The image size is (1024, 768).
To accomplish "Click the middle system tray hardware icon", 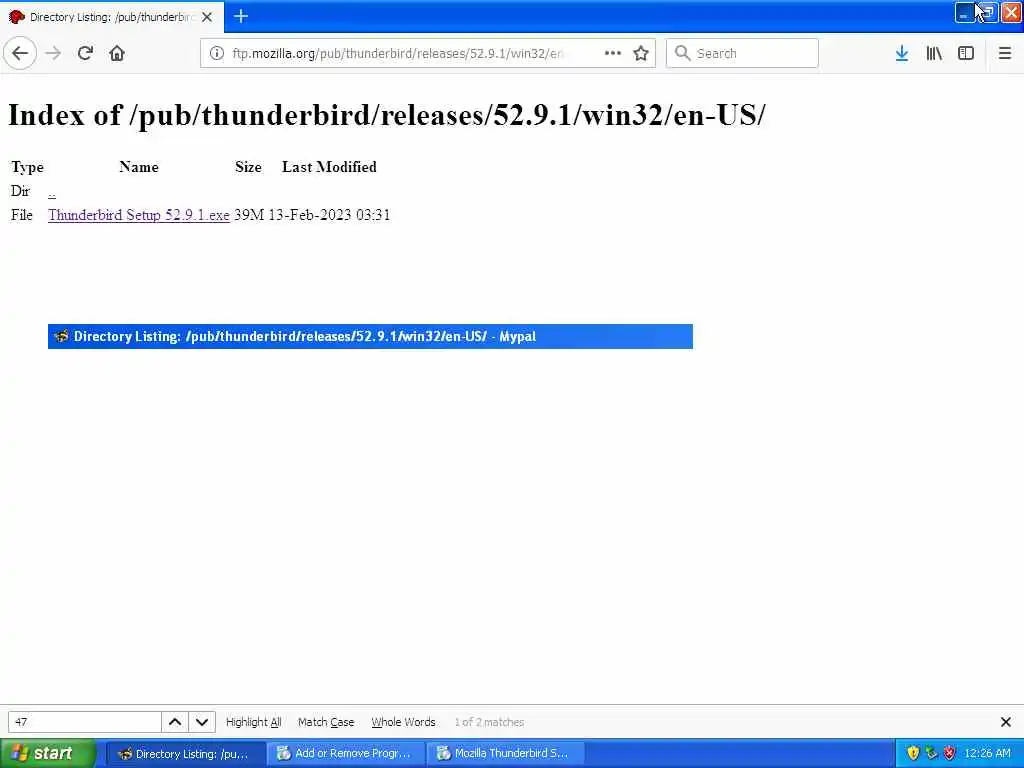I will click(931, 753).
